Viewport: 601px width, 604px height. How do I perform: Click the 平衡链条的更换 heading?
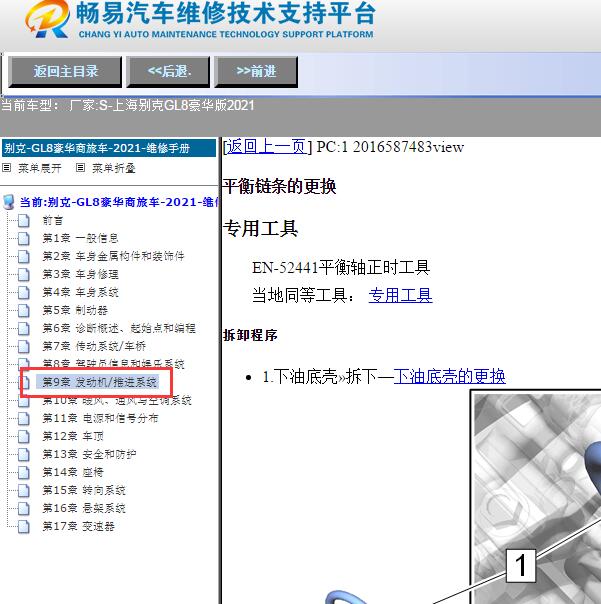[280, 187]
